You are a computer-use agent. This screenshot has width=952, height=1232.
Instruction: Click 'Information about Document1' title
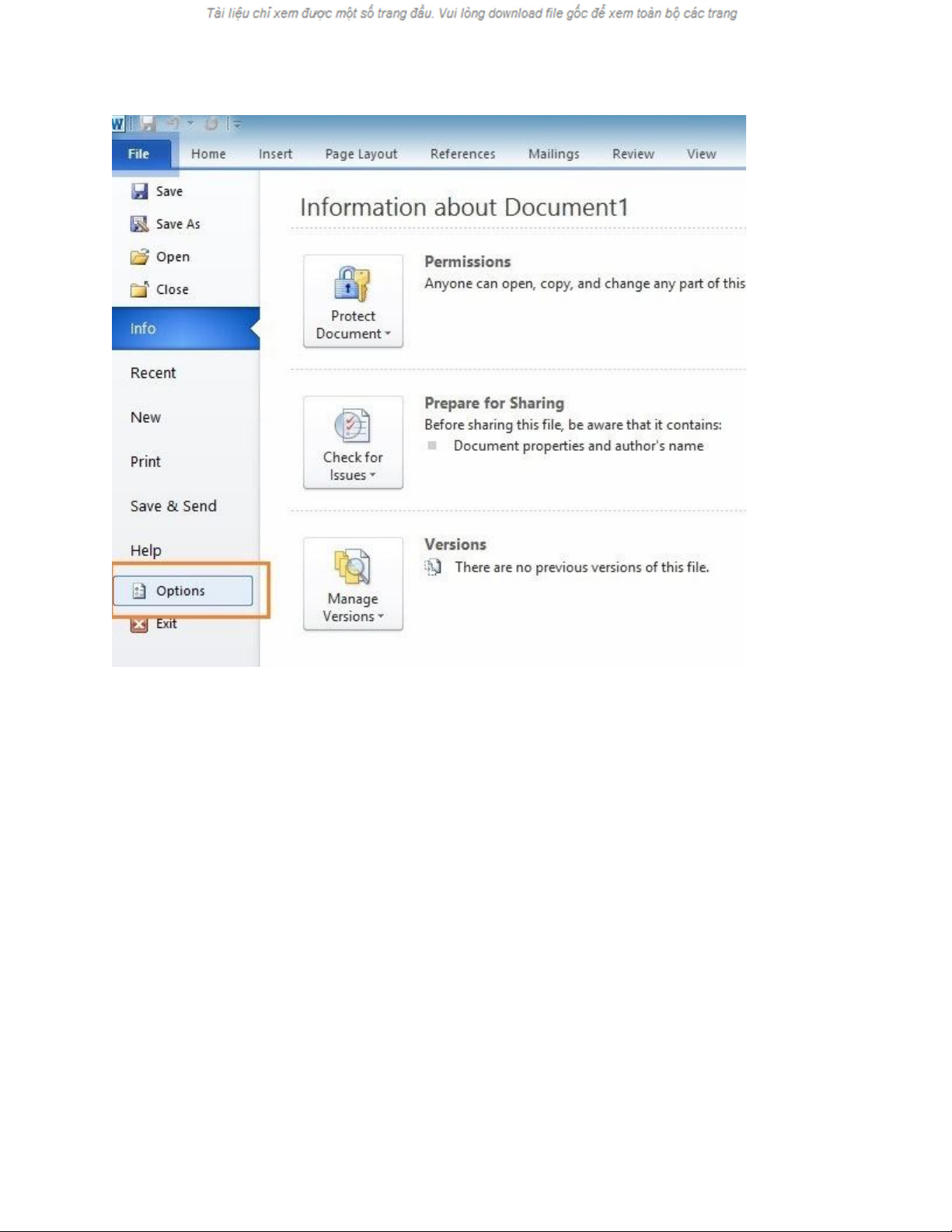464,208
